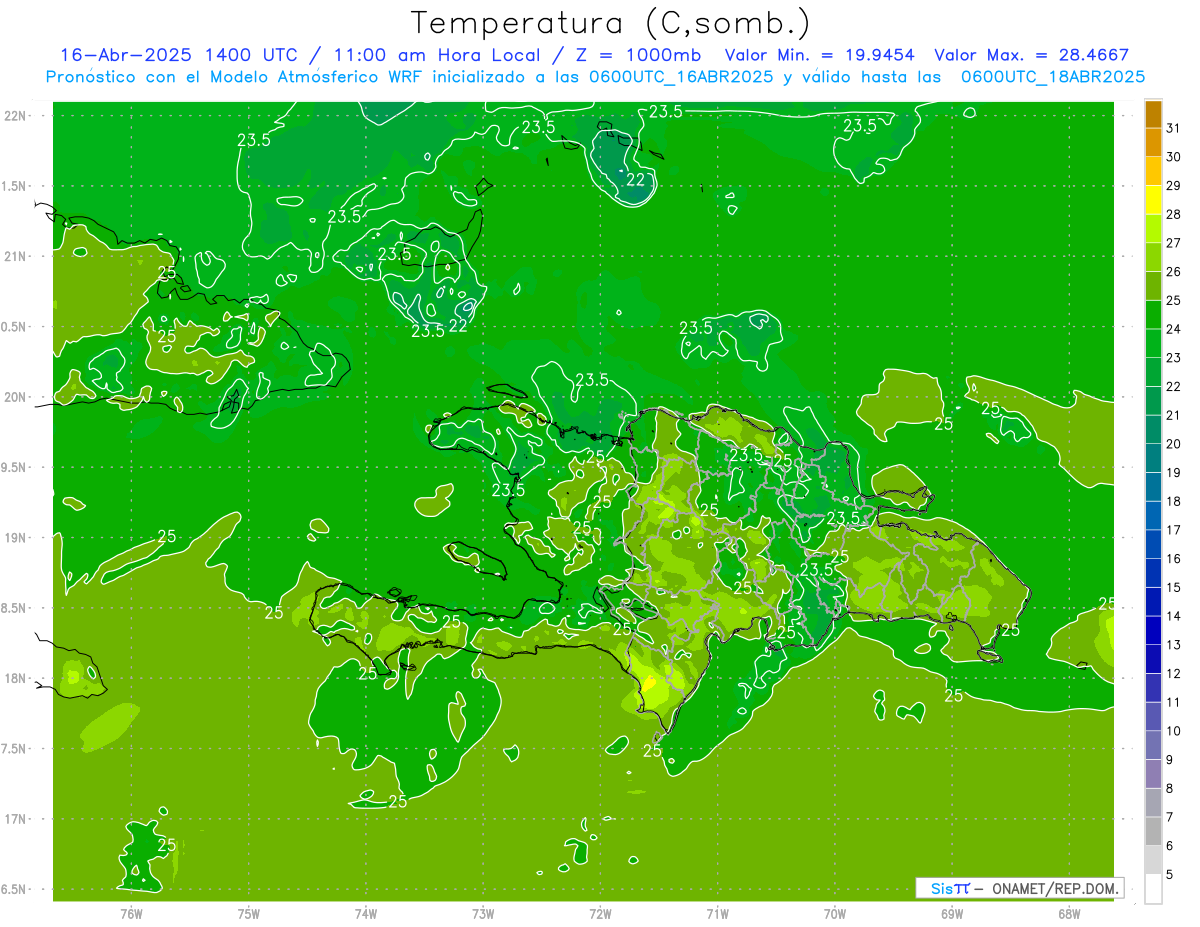Pick the white legend swatch below 5
This screenshot has height=927, width=1200.
1153,888
